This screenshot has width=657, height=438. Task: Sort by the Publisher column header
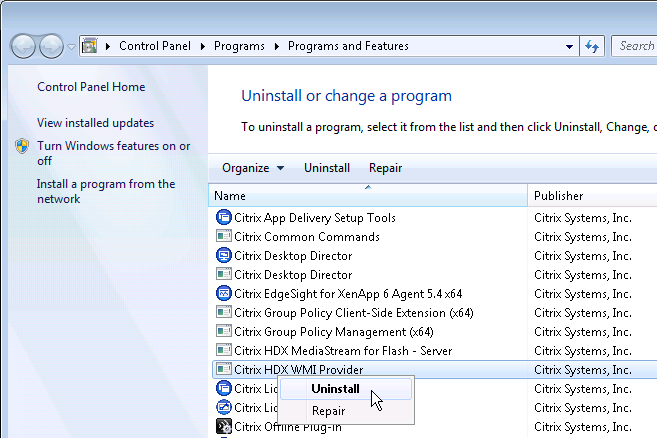tap(592, 196)
